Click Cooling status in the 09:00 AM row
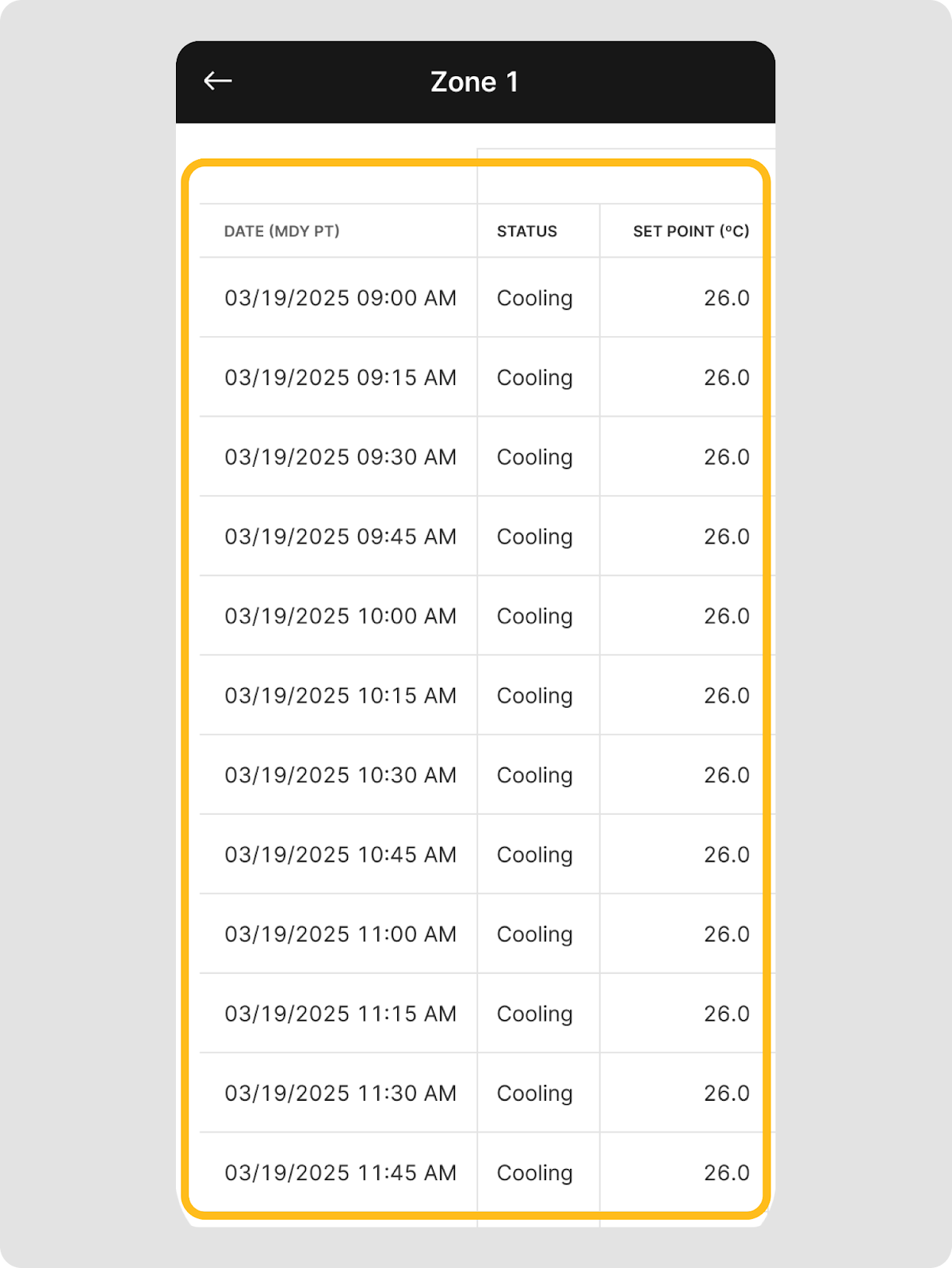 coord(534,298)
